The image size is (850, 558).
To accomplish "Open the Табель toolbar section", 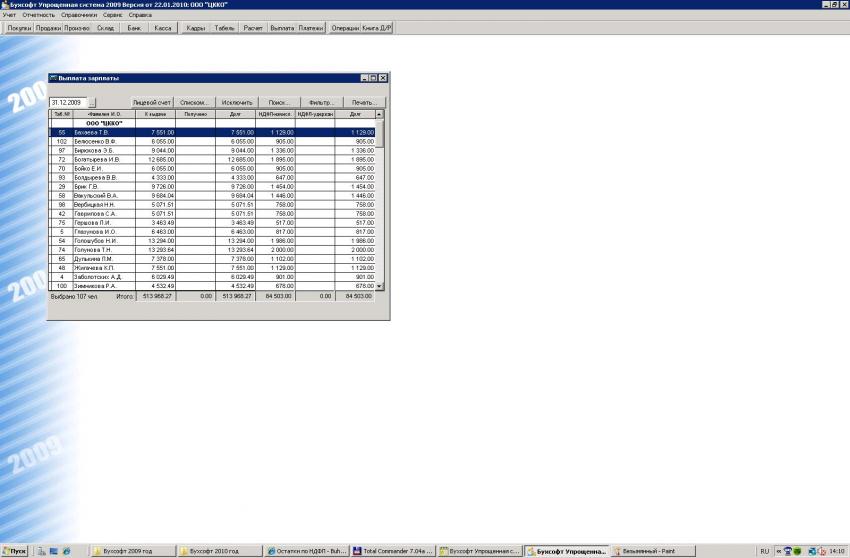I will [x=225, y=28].
